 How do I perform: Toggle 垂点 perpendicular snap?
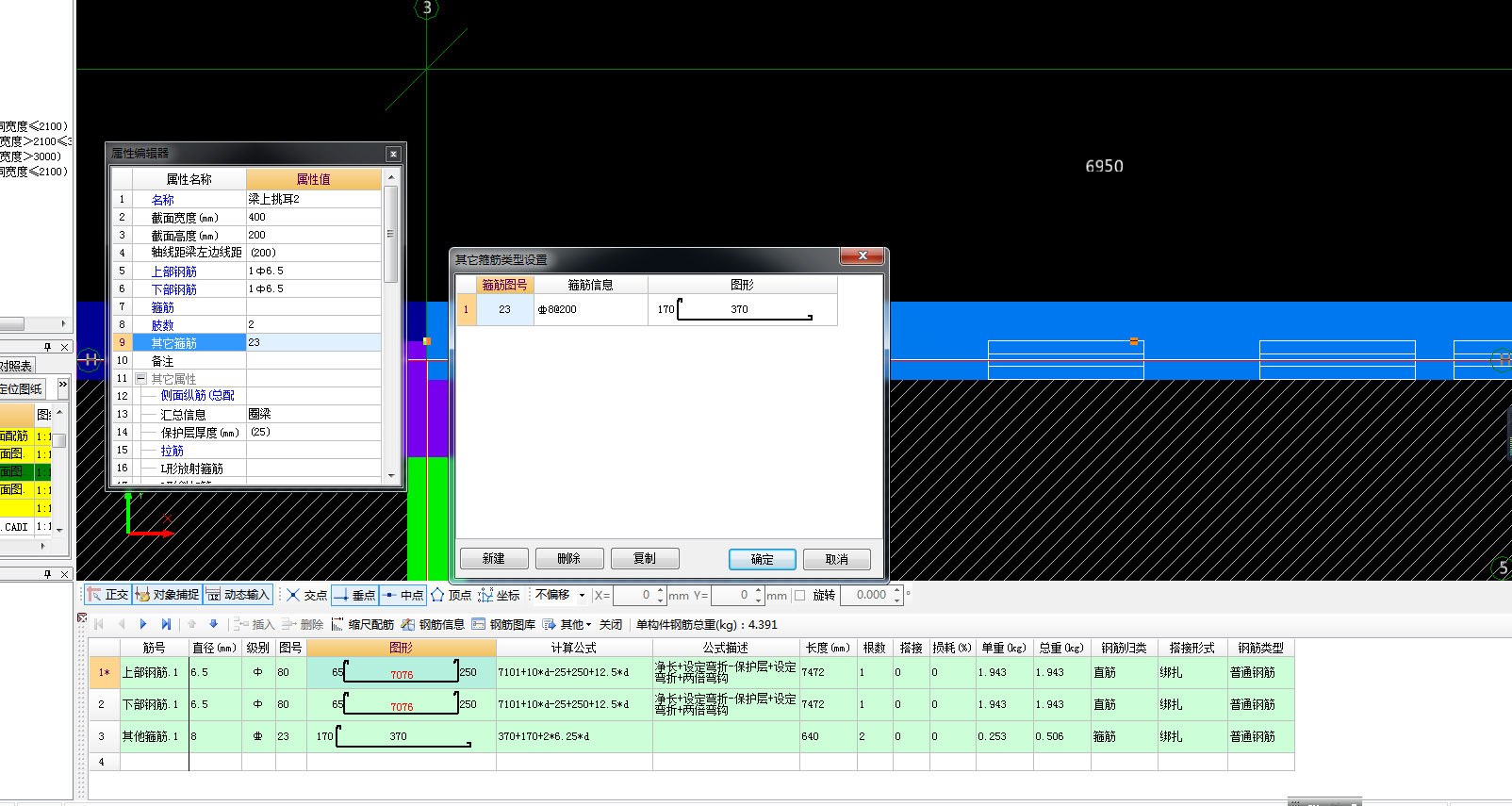pyautogui.click(x=354, y=595)
